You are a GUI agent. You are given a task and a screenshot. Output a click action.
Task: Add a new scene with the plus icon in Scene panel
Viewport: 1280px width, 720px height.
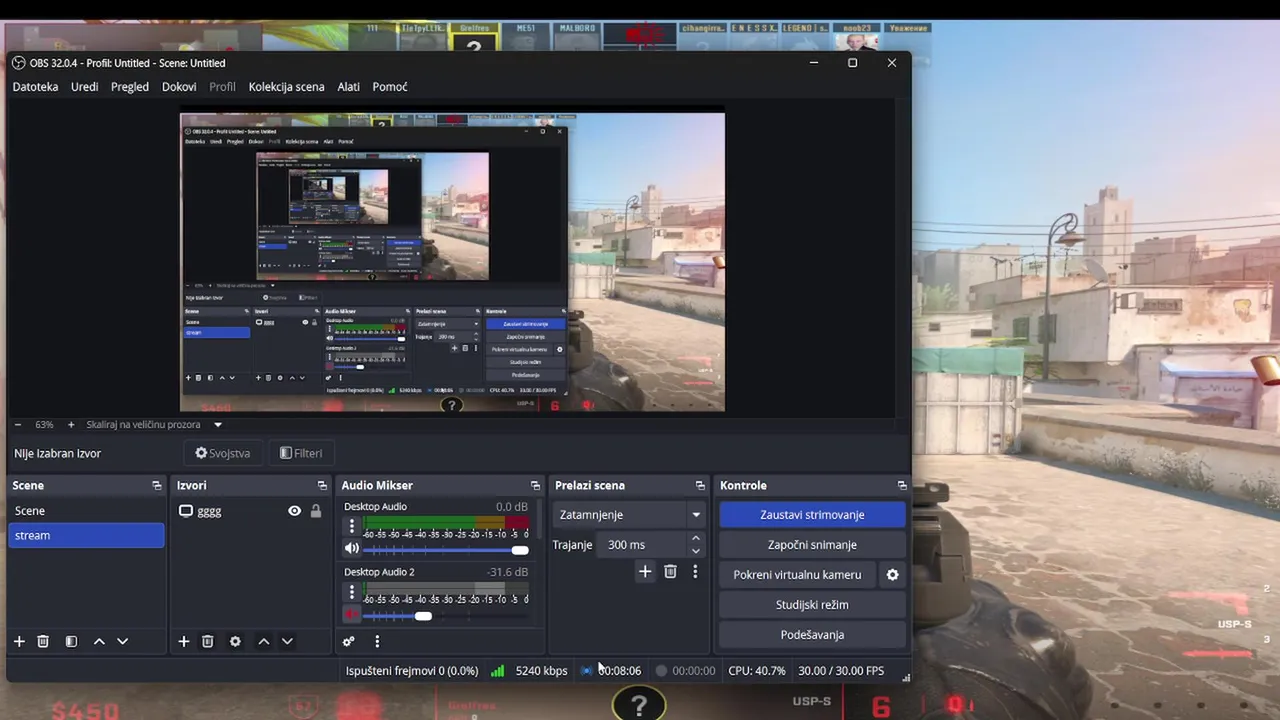[x=19, y=641]
